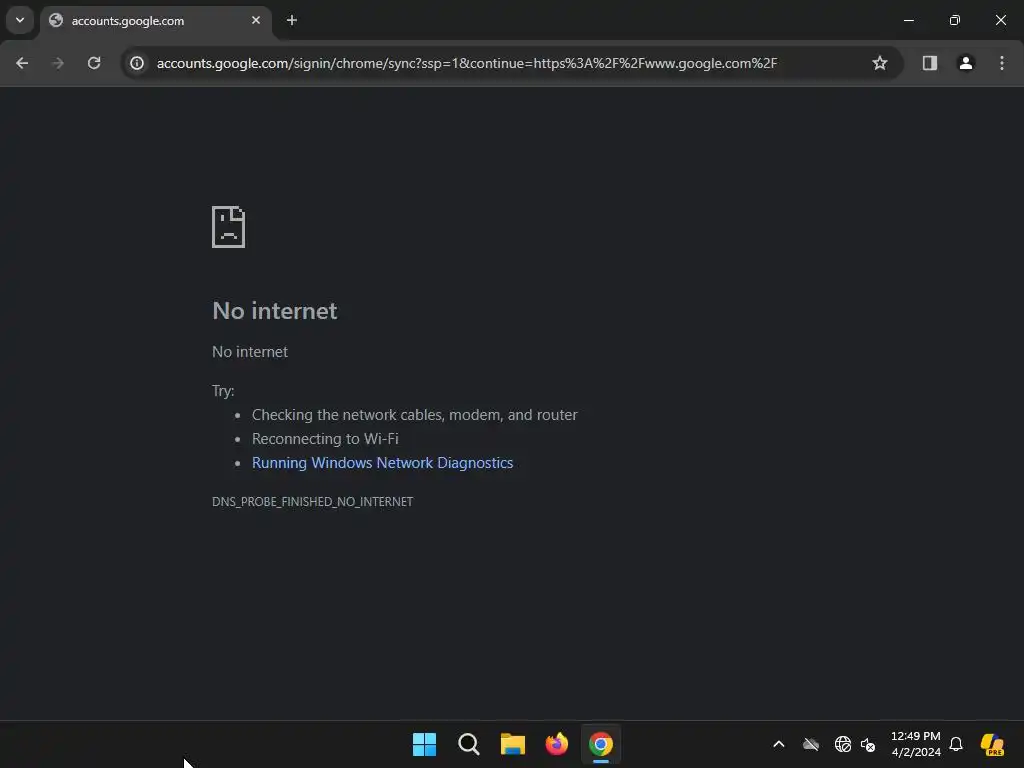Click the forward navigation arrow

coord(58,63)
